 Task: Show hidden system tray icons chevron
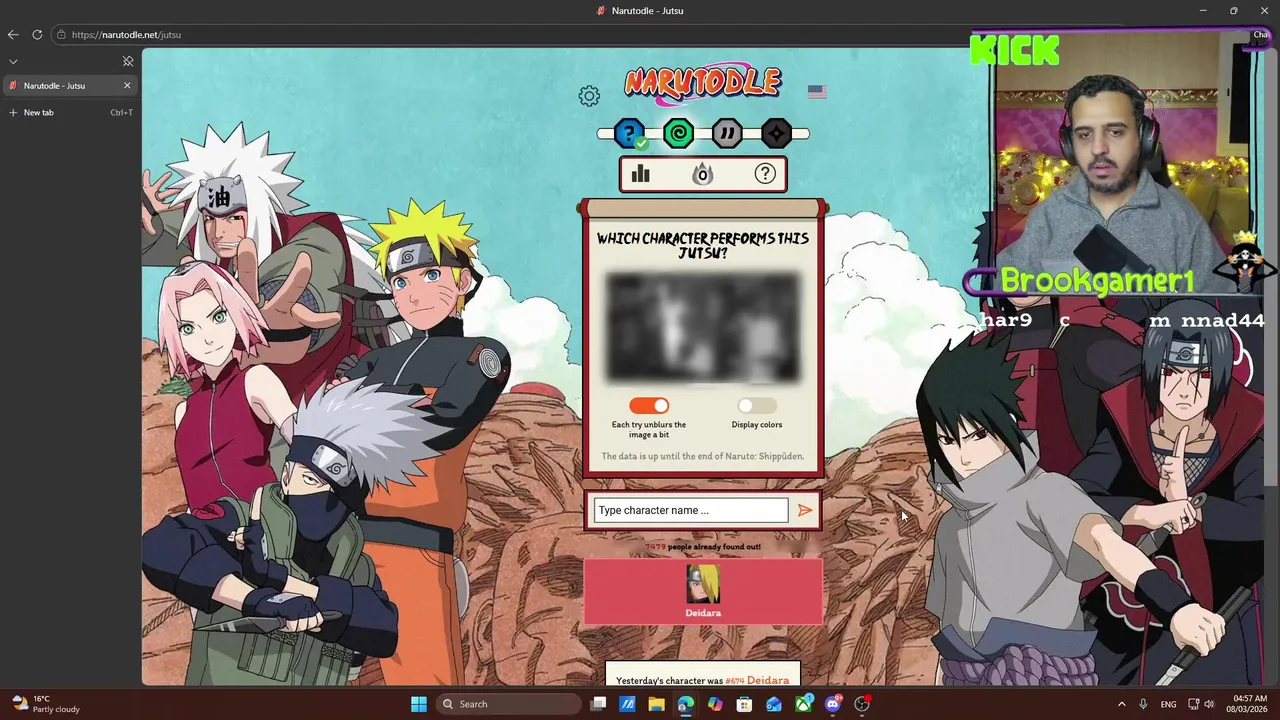(x=1121, y=704)
